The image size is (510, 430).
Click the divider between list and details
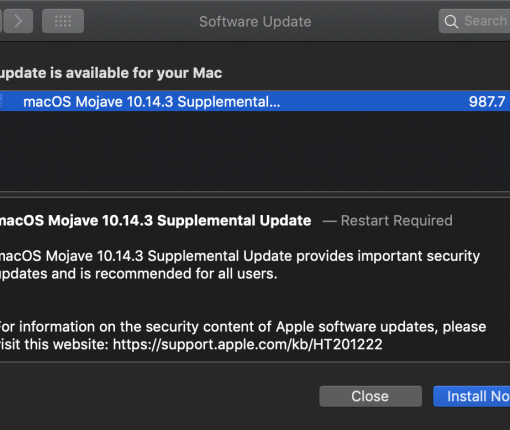click(255, 195)
